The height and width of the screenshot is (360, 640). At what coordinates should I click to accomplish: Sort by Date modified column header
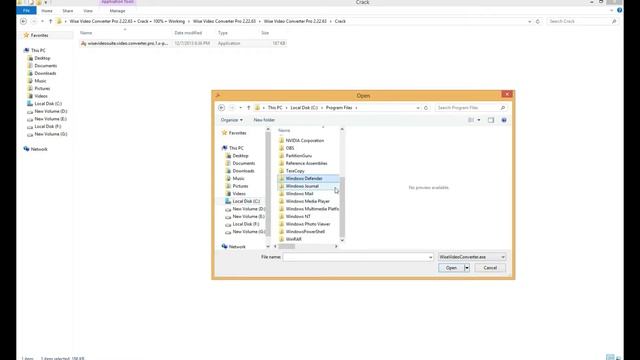pyautogui.click(x=188, y=33)
